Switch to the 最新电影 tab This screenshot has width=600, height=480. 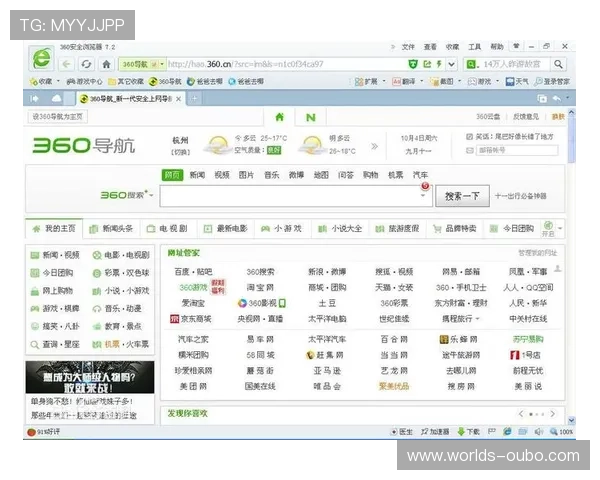[226, 229]
